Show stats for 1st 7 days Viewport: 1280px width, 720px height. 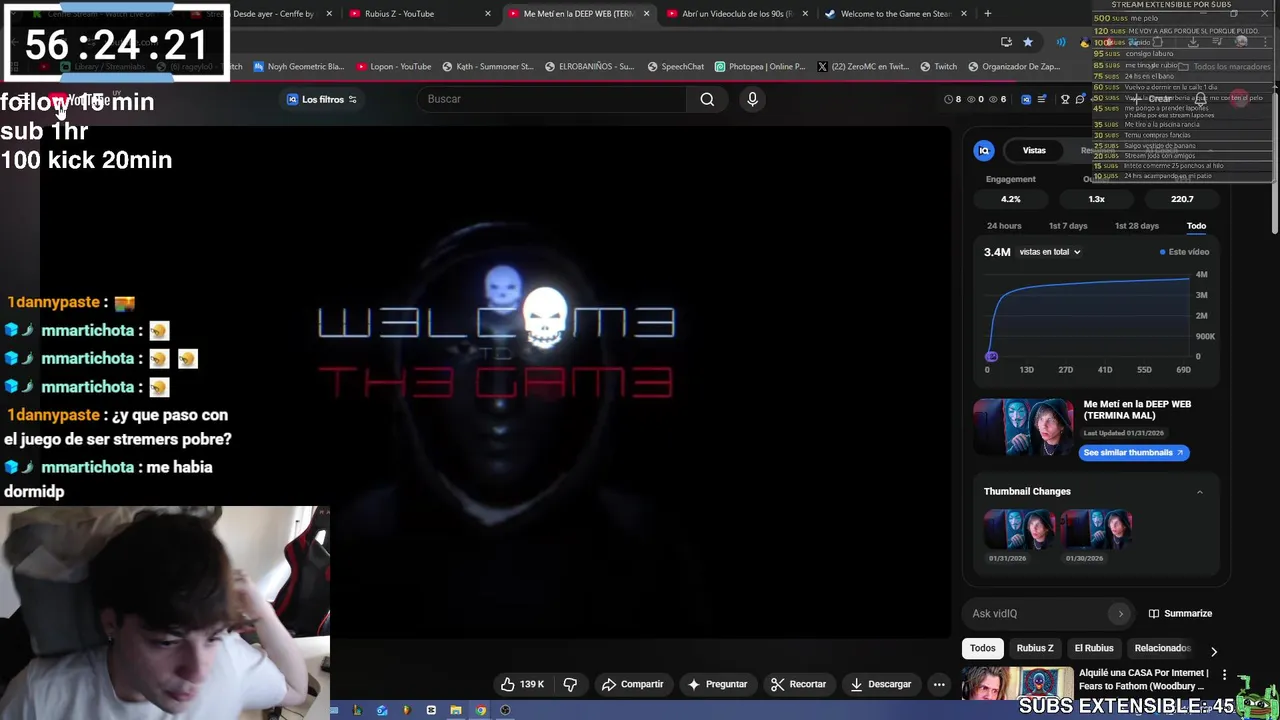1068,226
